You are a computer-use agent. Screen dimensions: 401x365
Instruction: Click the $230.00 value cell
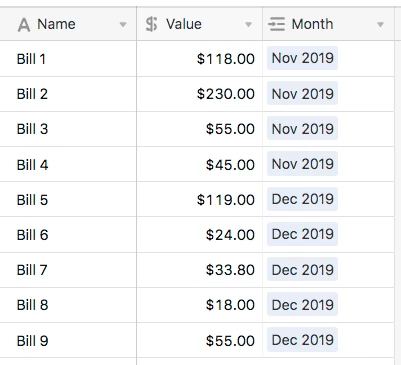click(200, 94)
